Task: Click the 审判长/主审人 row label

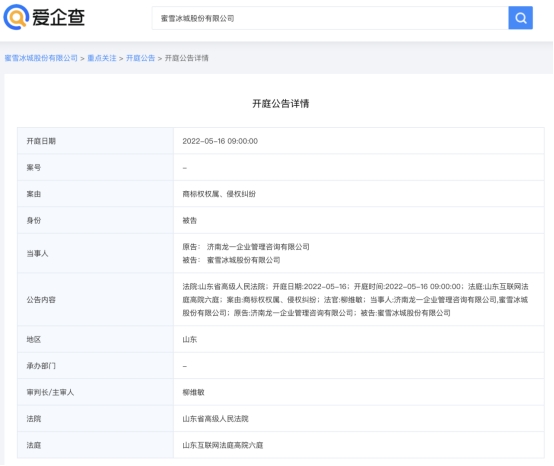Action: (x=50, y=392)
